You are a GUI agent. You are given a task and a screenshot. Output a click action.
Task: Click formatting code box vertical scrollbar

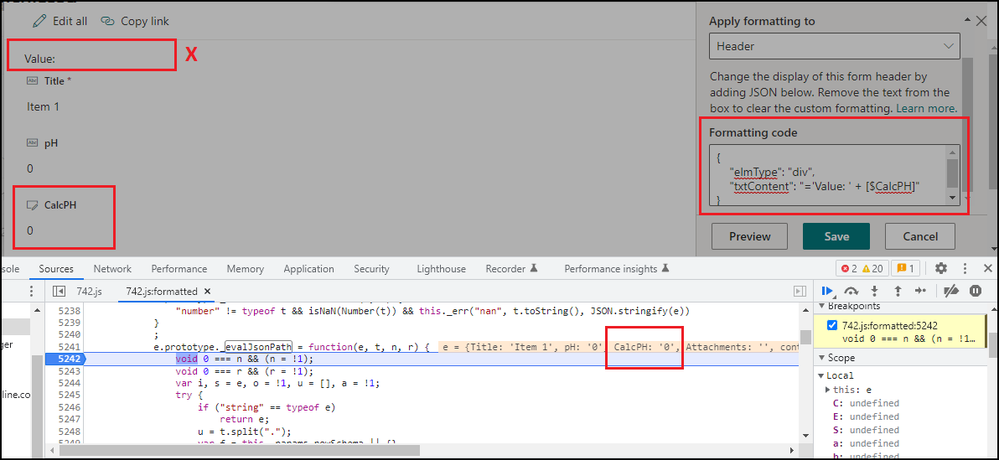[x=952, y=176]
